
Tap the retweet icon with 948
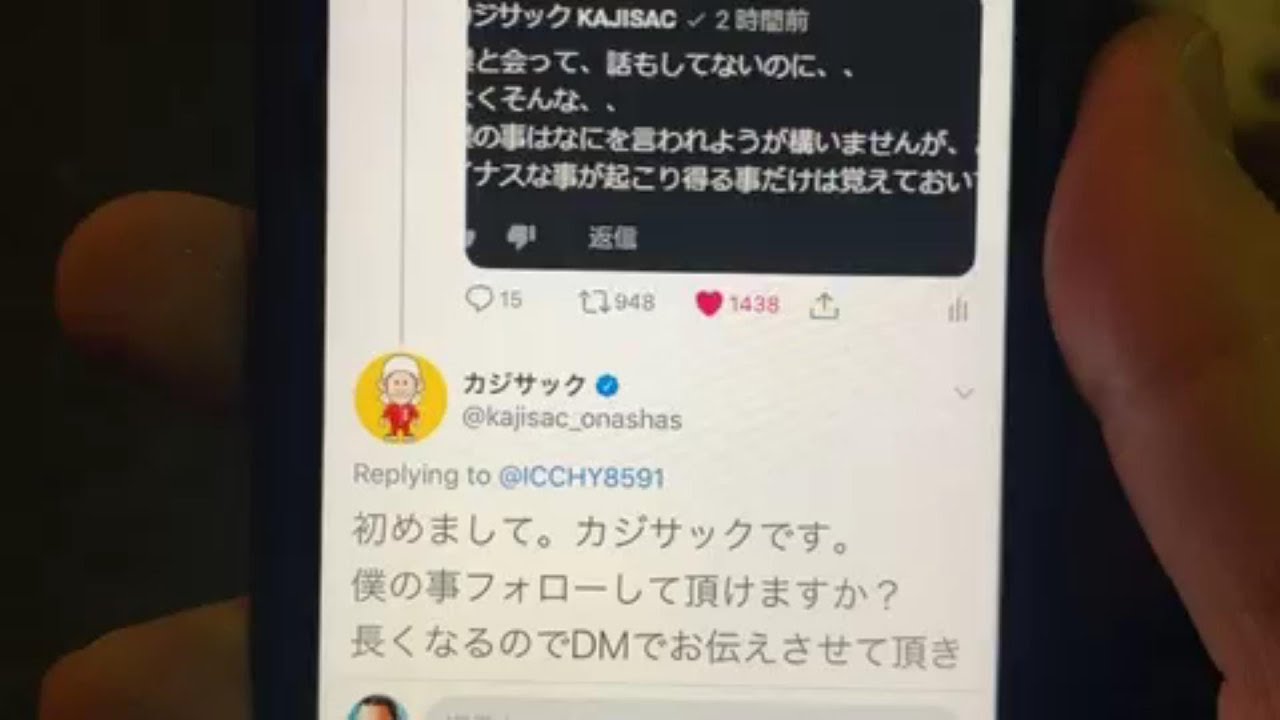pos(593,301)
